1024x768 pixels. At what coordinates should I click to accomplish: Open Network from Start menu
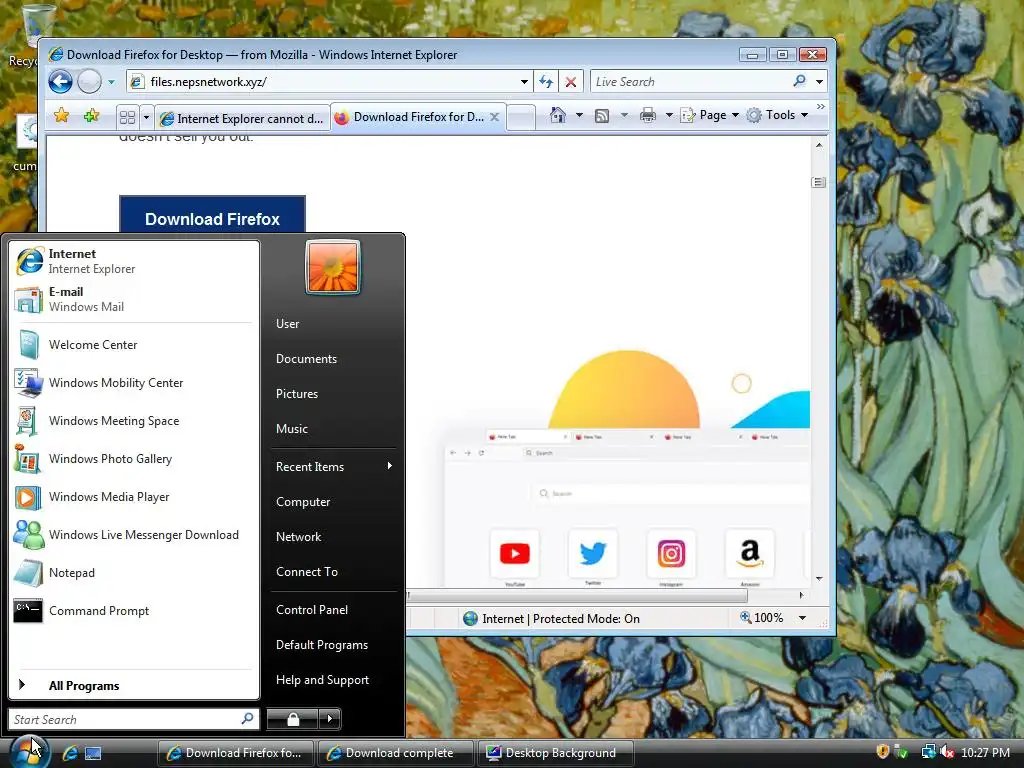(333, 537)
